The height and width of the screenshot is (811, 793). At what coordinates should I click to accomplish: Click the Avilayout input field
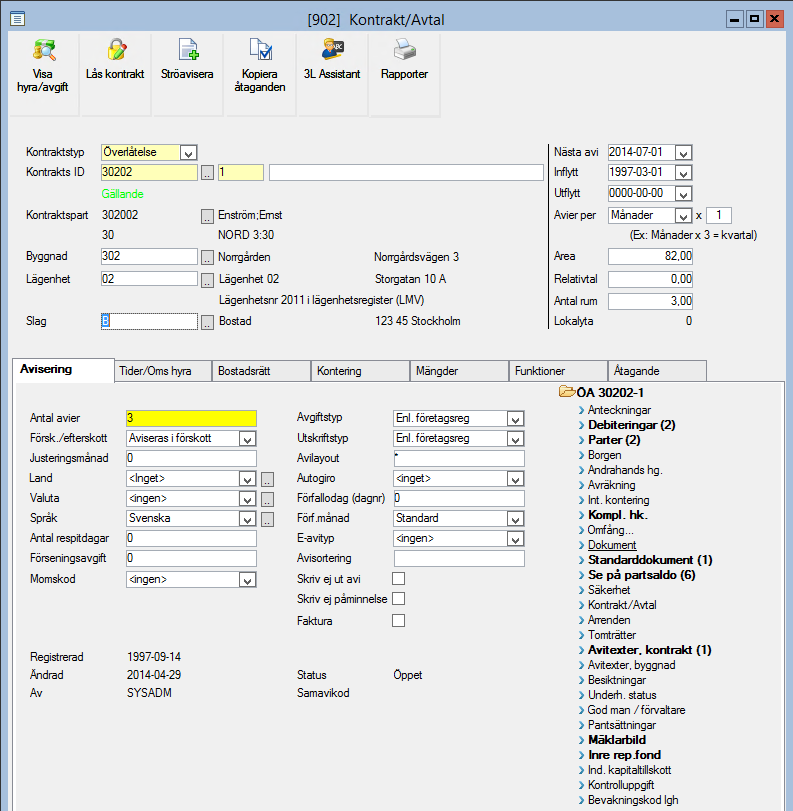click(459, 458)
